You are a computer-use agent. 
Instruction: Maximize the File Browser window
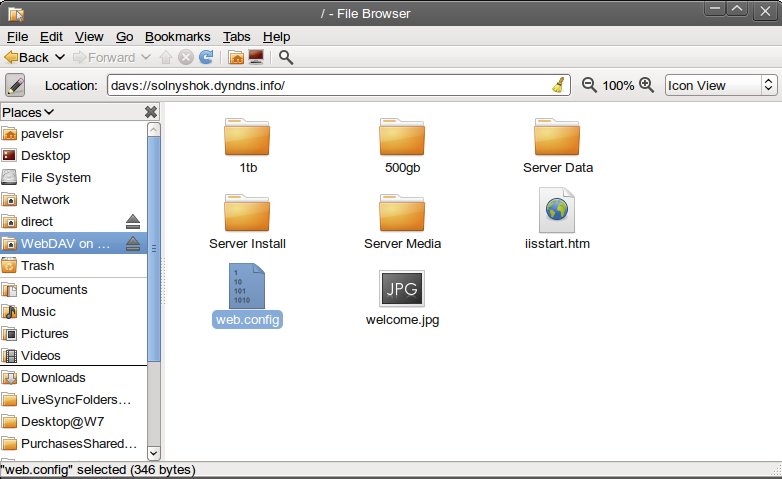tap(737, 9)
